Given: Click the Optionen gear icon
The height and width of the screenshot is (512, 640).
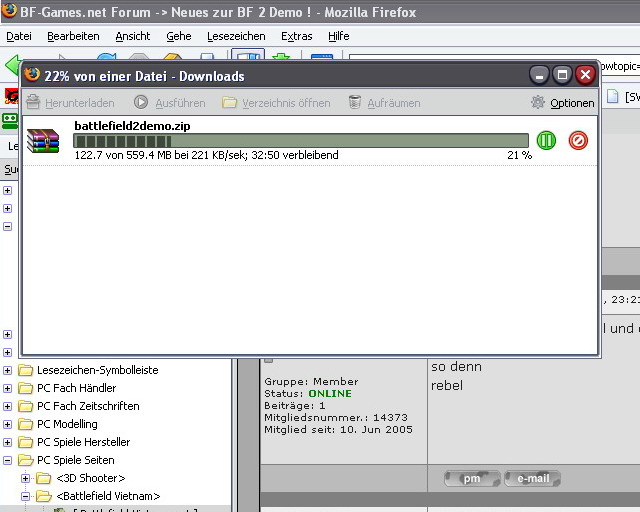Looking at the screenshot, I should (x=538, y=102).
